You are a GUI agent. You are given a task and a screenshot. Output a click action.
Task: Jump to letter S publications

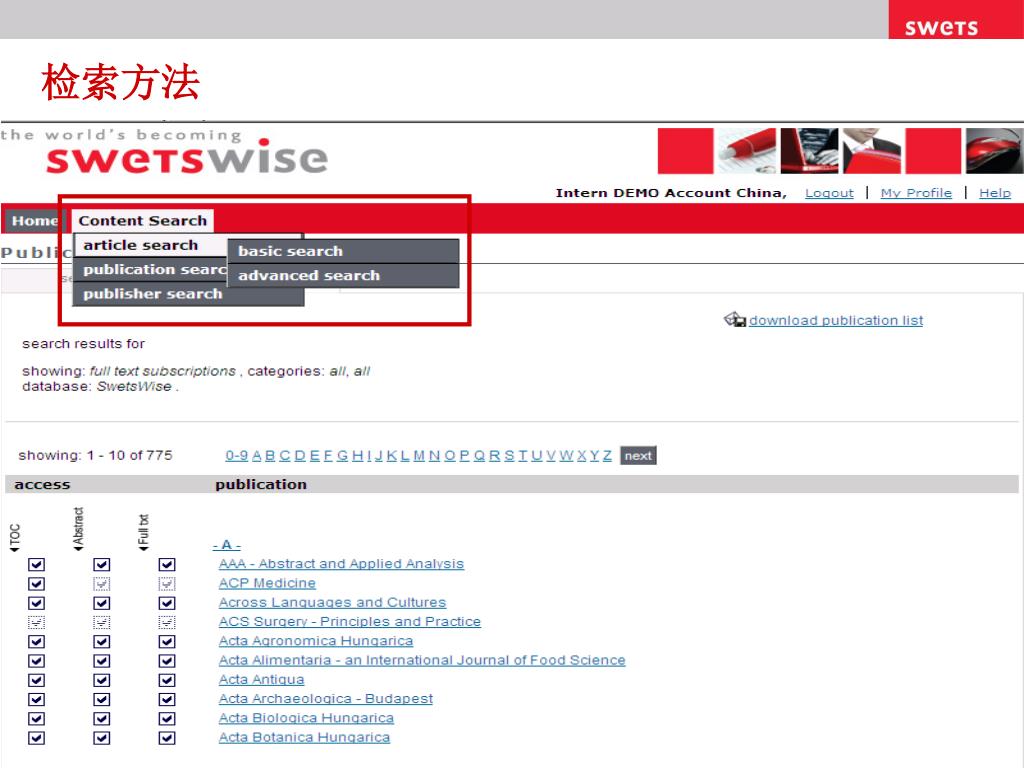(509, 455)
